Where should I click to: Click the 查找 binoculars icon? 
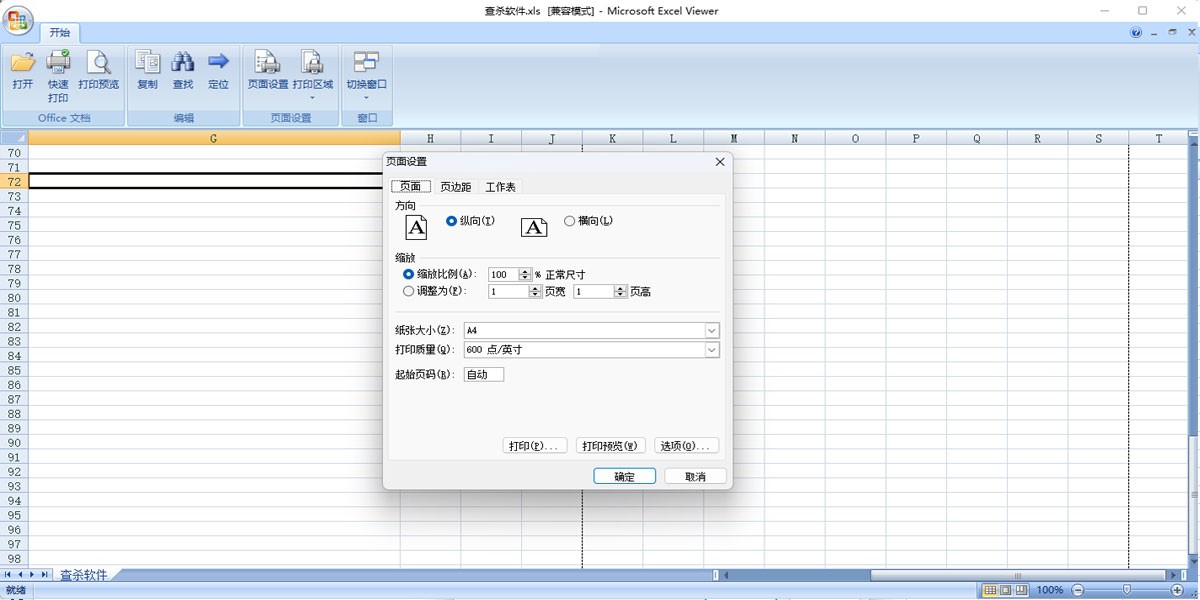point(183,63)
